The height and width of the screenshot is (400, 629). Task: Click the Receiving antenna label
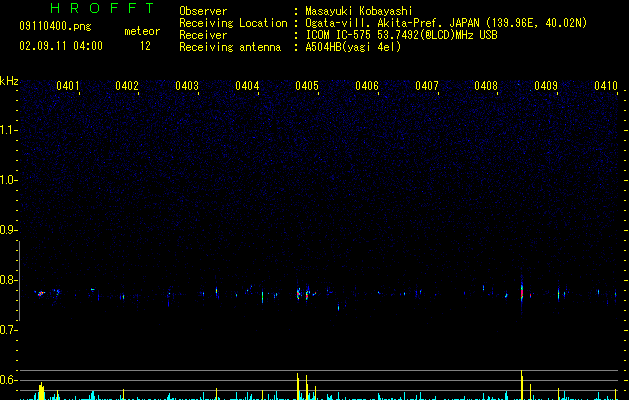click(230, 47)
